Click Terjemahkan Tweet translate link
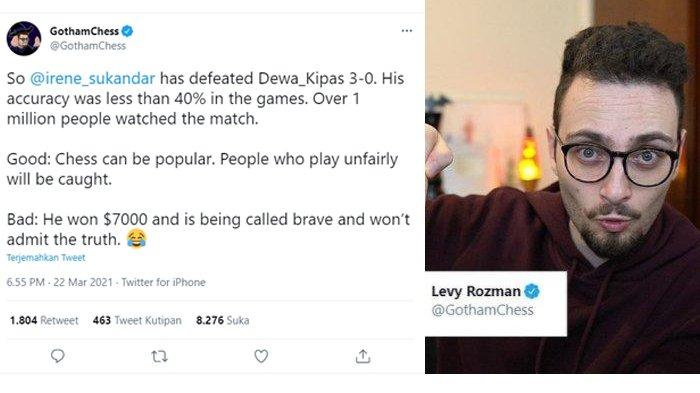This screenshot has width=700, height=393. click(x=46, y=258)
